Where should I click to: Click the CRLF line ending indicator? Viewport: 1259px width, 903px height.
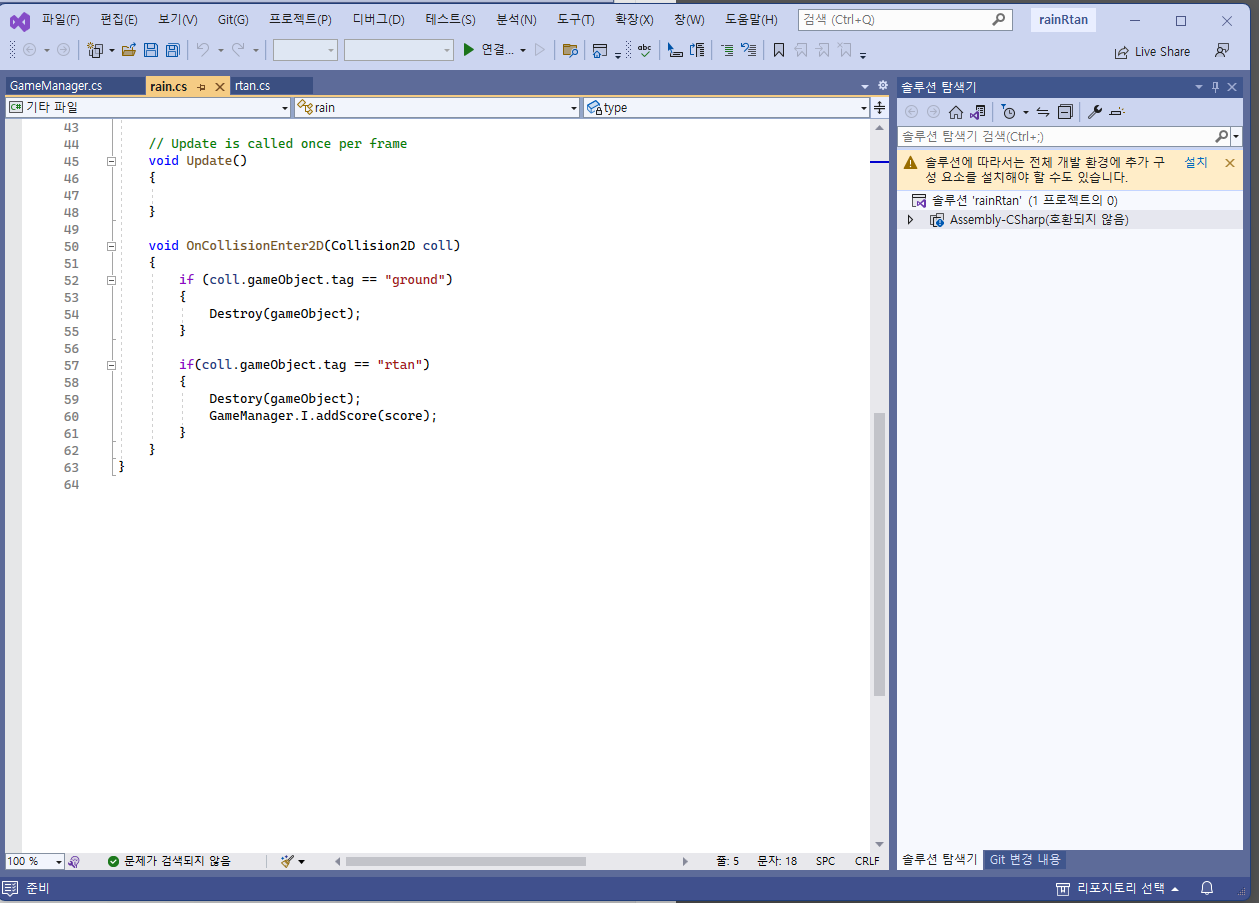coord(867,861)
